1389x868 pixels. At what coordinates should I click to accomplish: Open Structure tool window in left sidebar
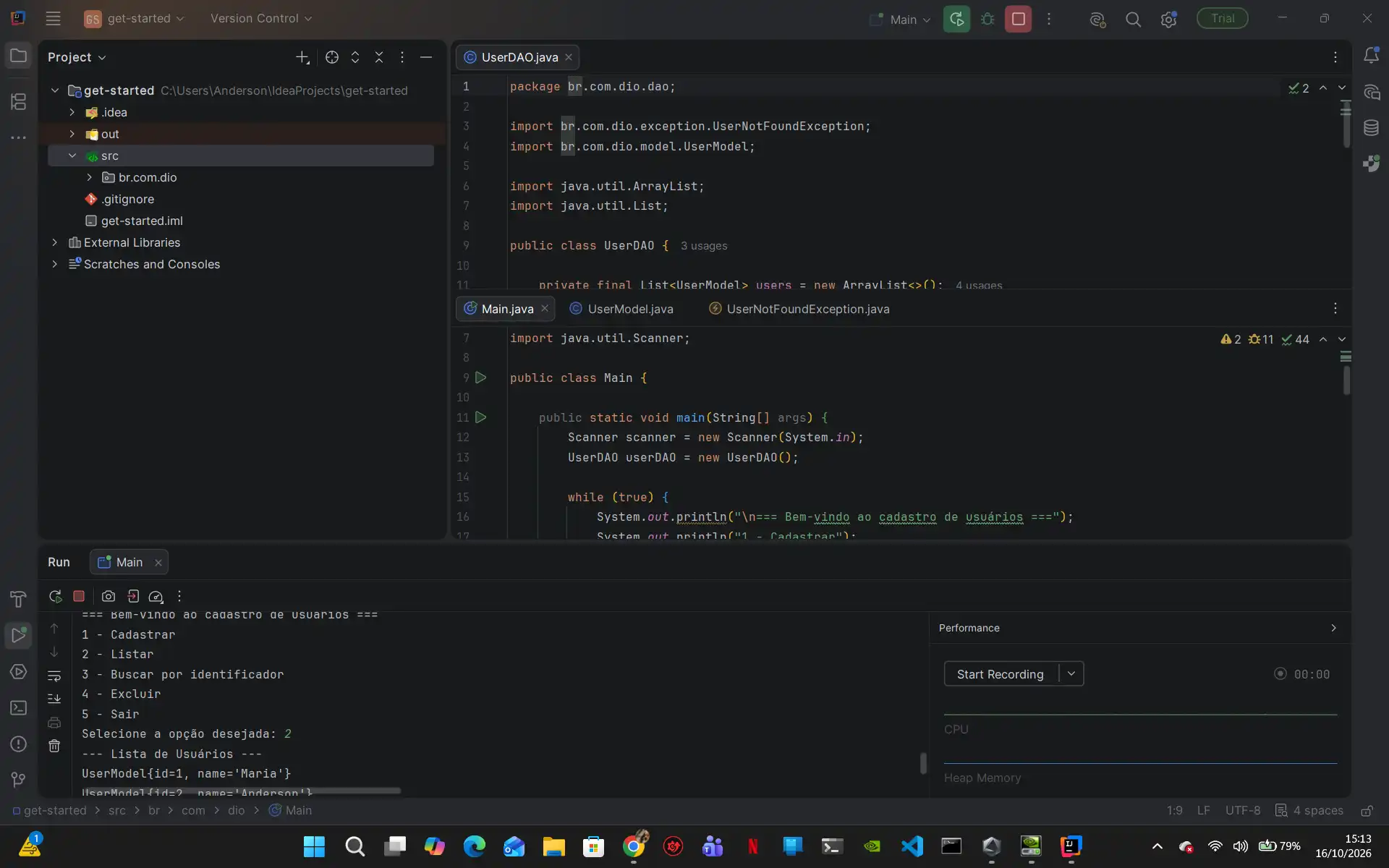[x=19, y=101]
